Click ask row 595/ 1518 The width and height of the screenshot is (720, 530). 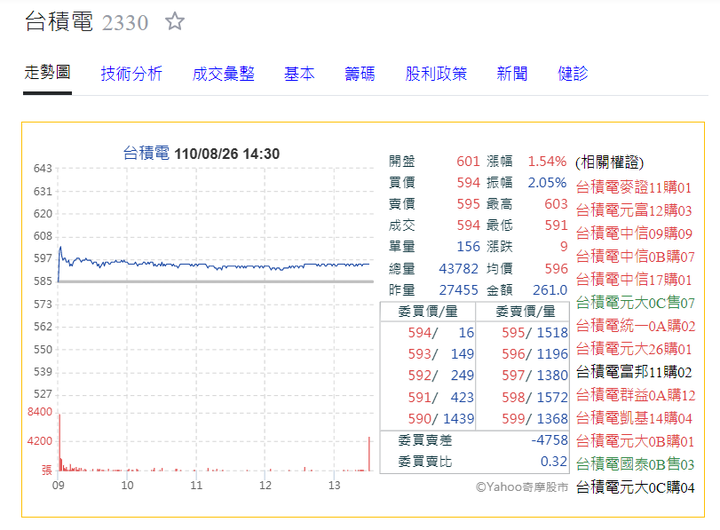(x=534, y=333)
